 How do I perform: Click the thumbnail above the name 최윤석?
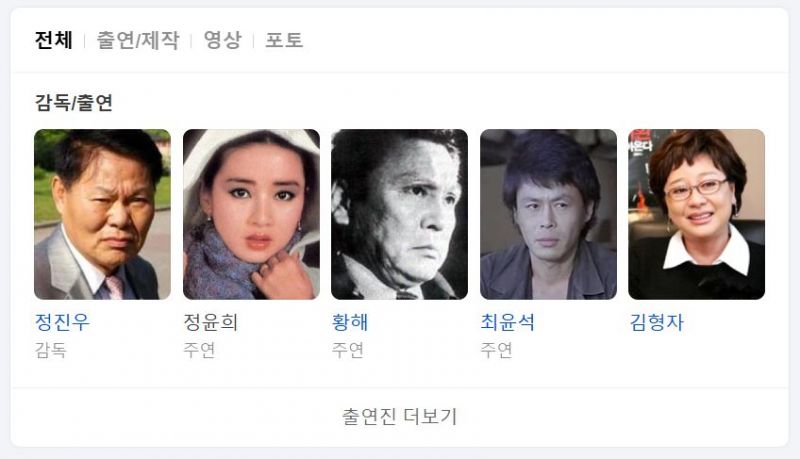(x=548, y=214)
